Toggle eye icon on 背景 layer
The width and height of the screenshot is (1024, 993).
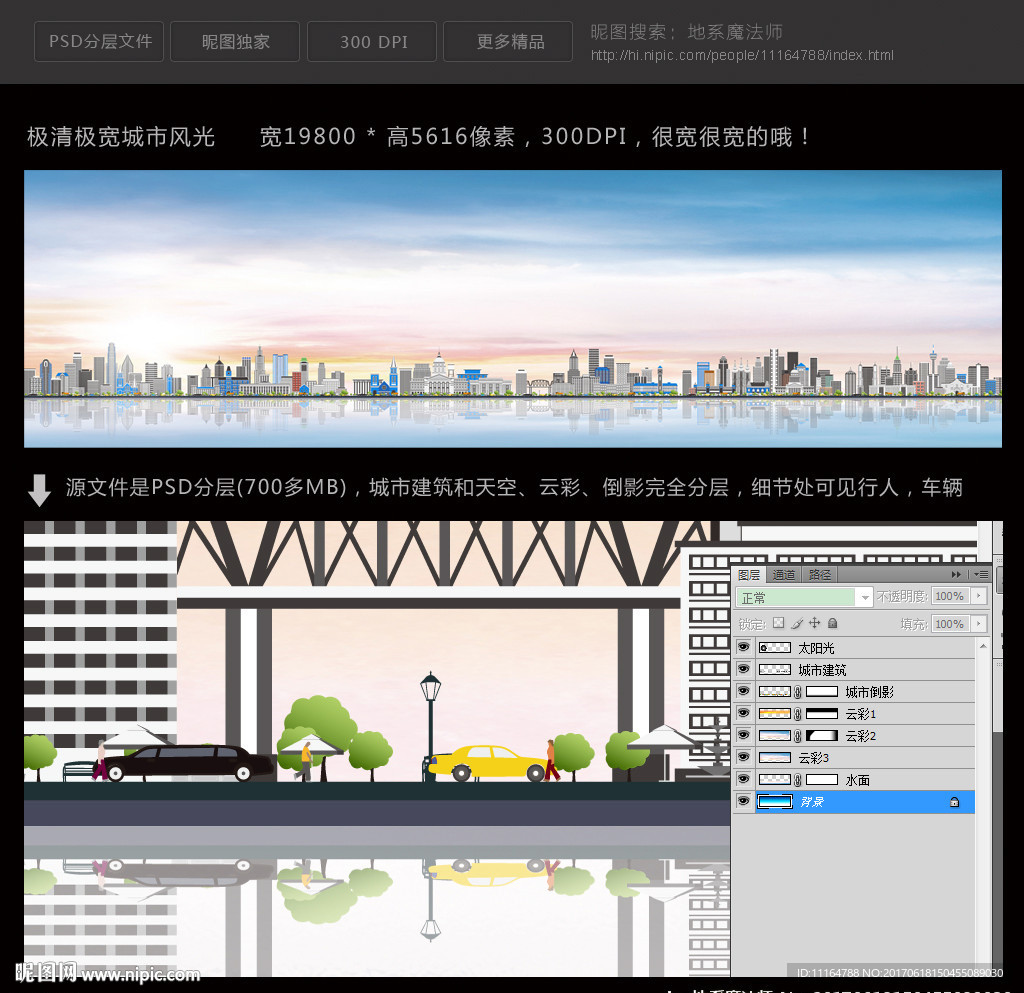click(x=743, y=801)
